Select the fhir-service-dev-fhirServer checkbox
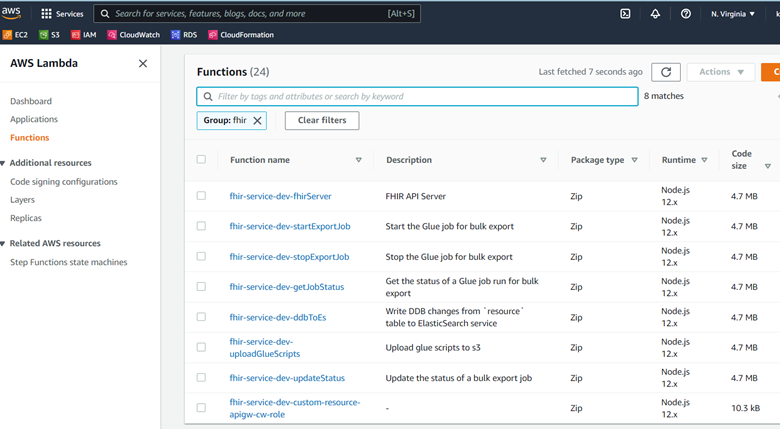Viewport: 780px width, 429px height. 201,196
